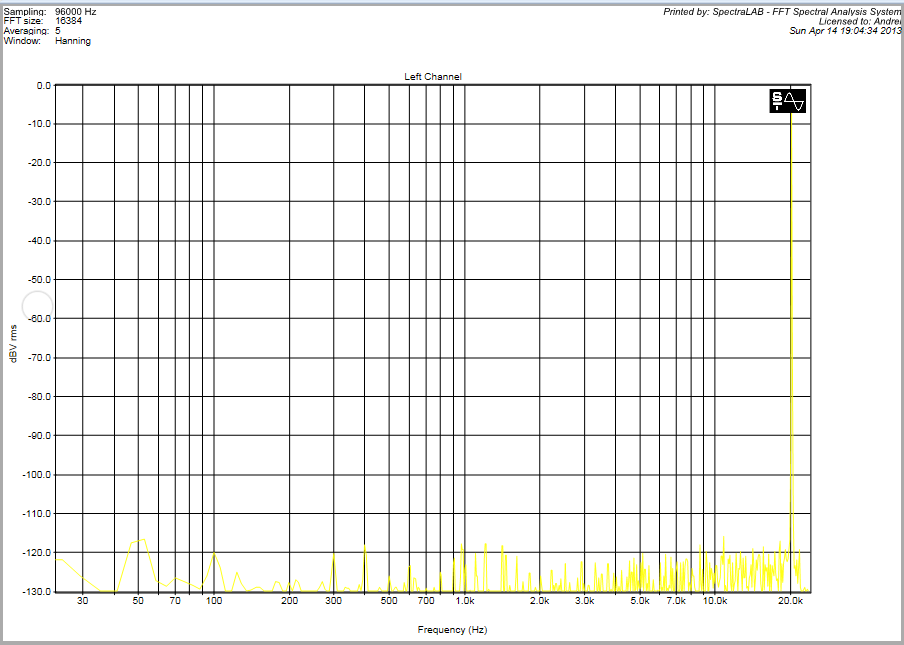This screenshot has height=645, width=904.
Task: Click the '-70.0' y-axis label
Action: (40, 358)
